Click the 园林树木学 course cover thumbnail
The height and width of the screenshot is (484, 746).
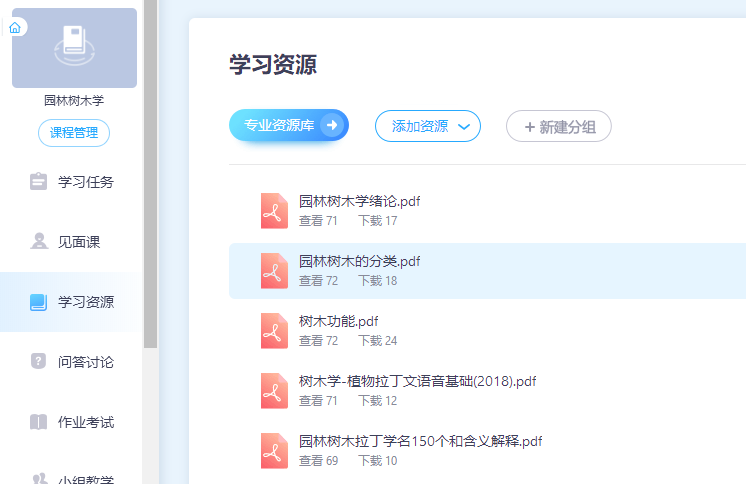point(74,48)
